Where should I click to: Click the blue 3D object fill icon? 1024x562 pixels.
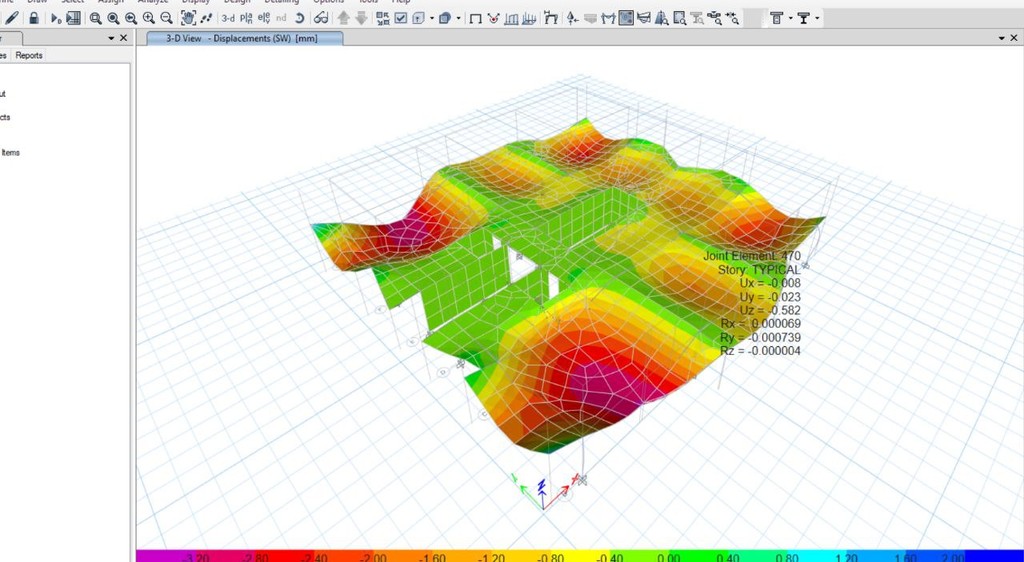click(x=445, y=18)
